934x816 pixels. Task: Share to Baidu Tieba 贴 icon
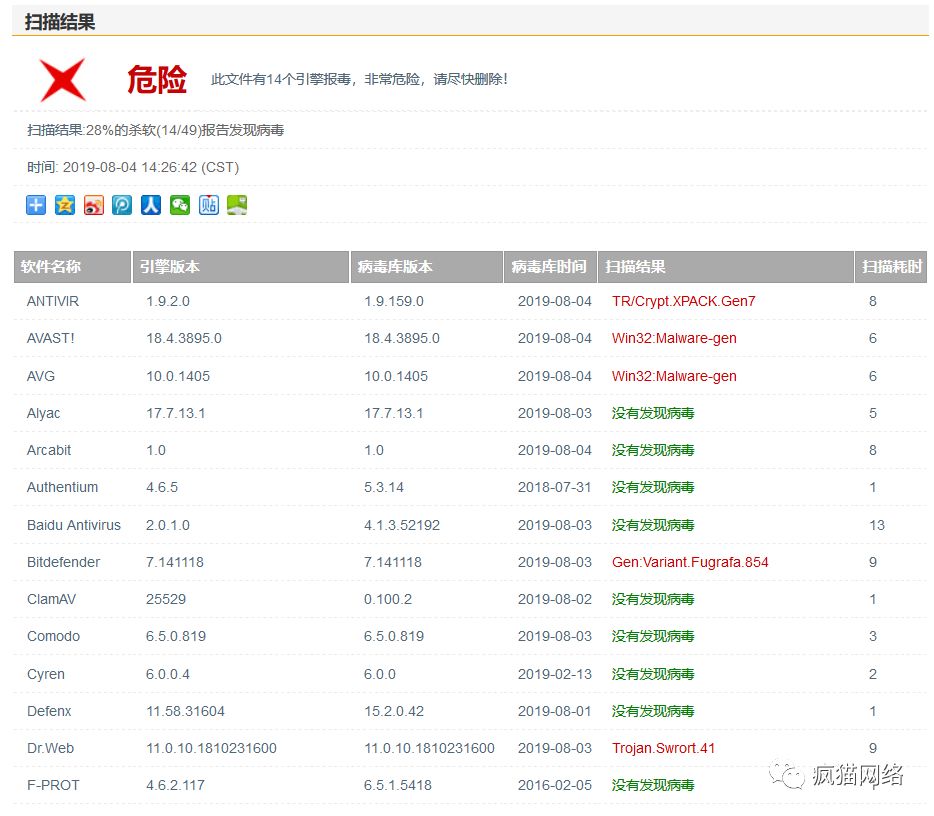coord(208,205)
